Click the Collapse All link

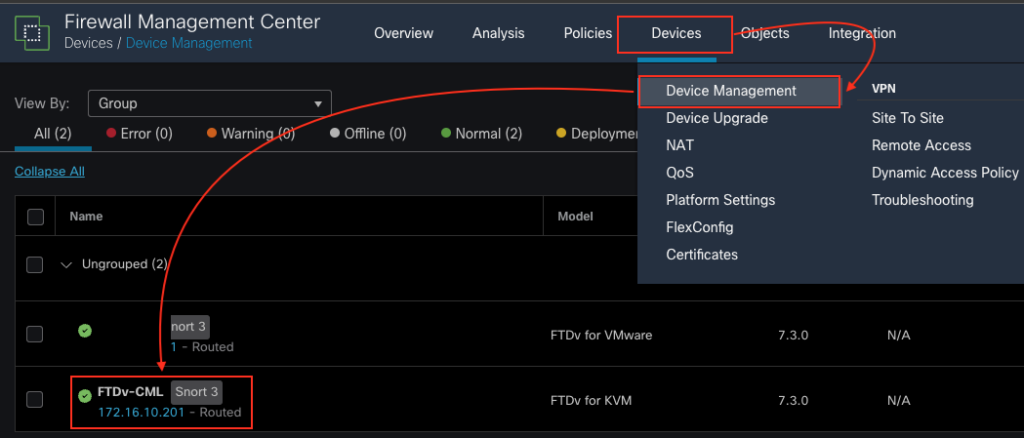[49, 171]
